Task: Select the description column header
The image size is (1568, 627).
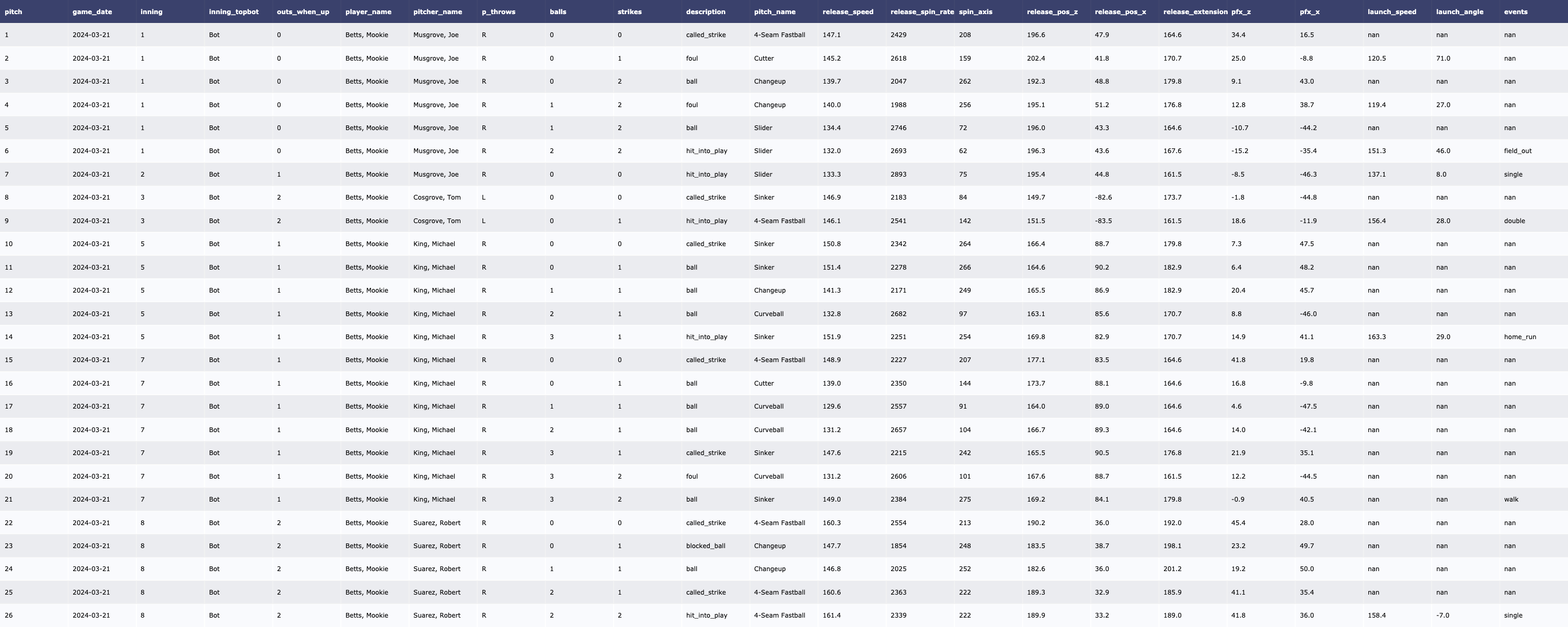Action: pos(705,11)
